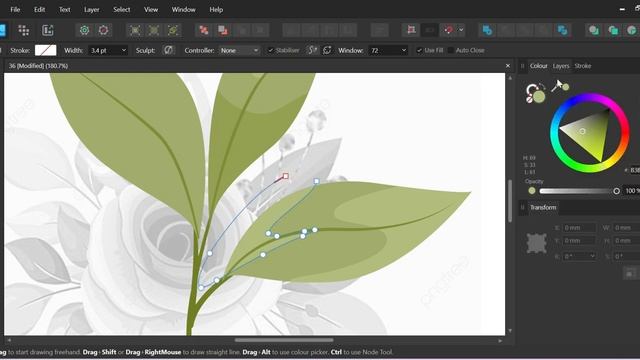Click the green circle Intersect operation icon

(x=631, y=30)
